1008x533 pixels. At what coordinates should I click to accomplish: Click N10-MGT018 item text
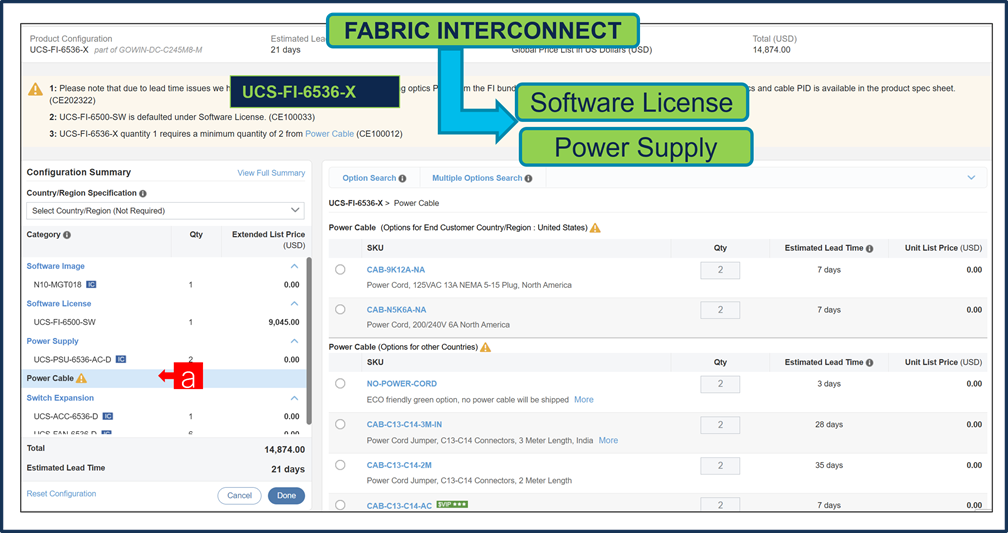58,284
